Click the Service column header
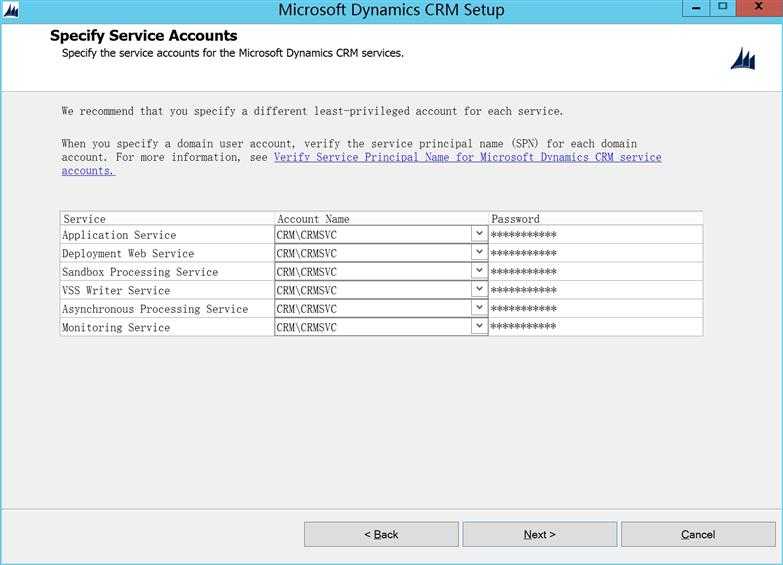 point(167,219)
